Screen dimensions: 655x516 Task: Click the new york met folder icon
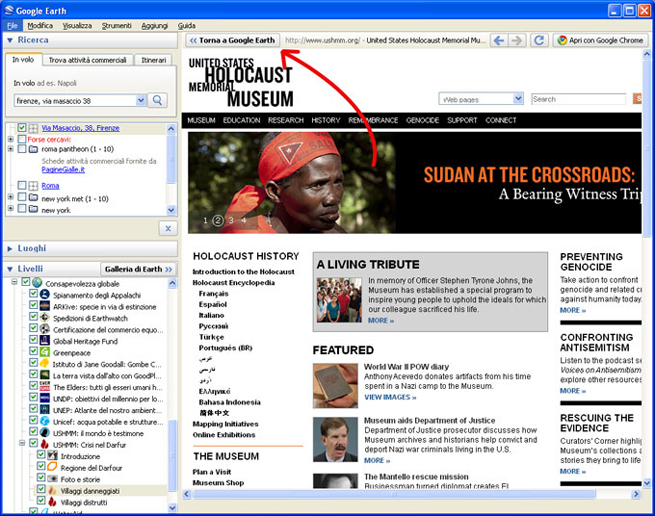(x=33, y=198)
